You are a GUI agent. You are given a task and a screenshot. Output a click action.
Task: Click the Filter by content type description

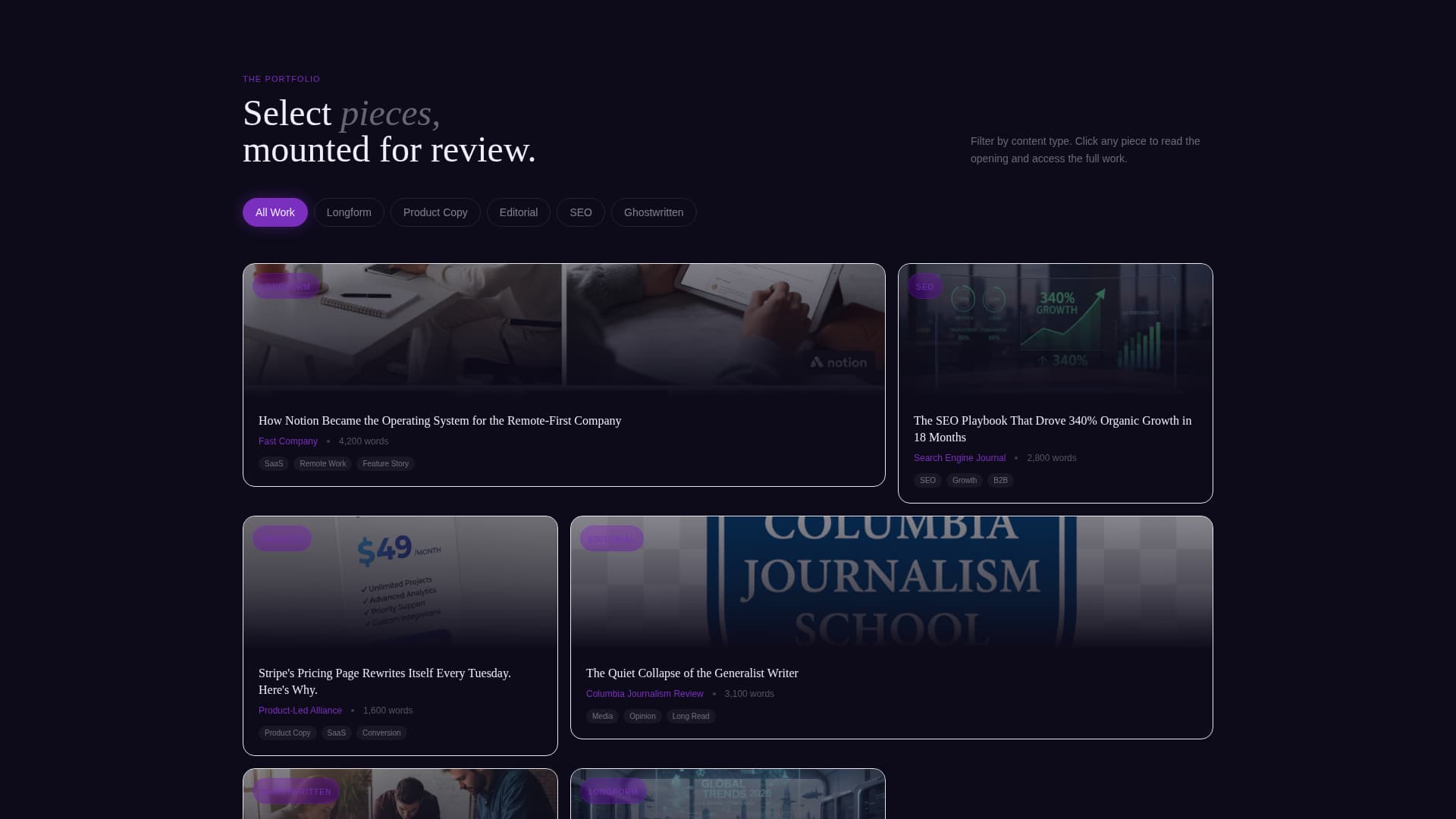point(1085,150)
